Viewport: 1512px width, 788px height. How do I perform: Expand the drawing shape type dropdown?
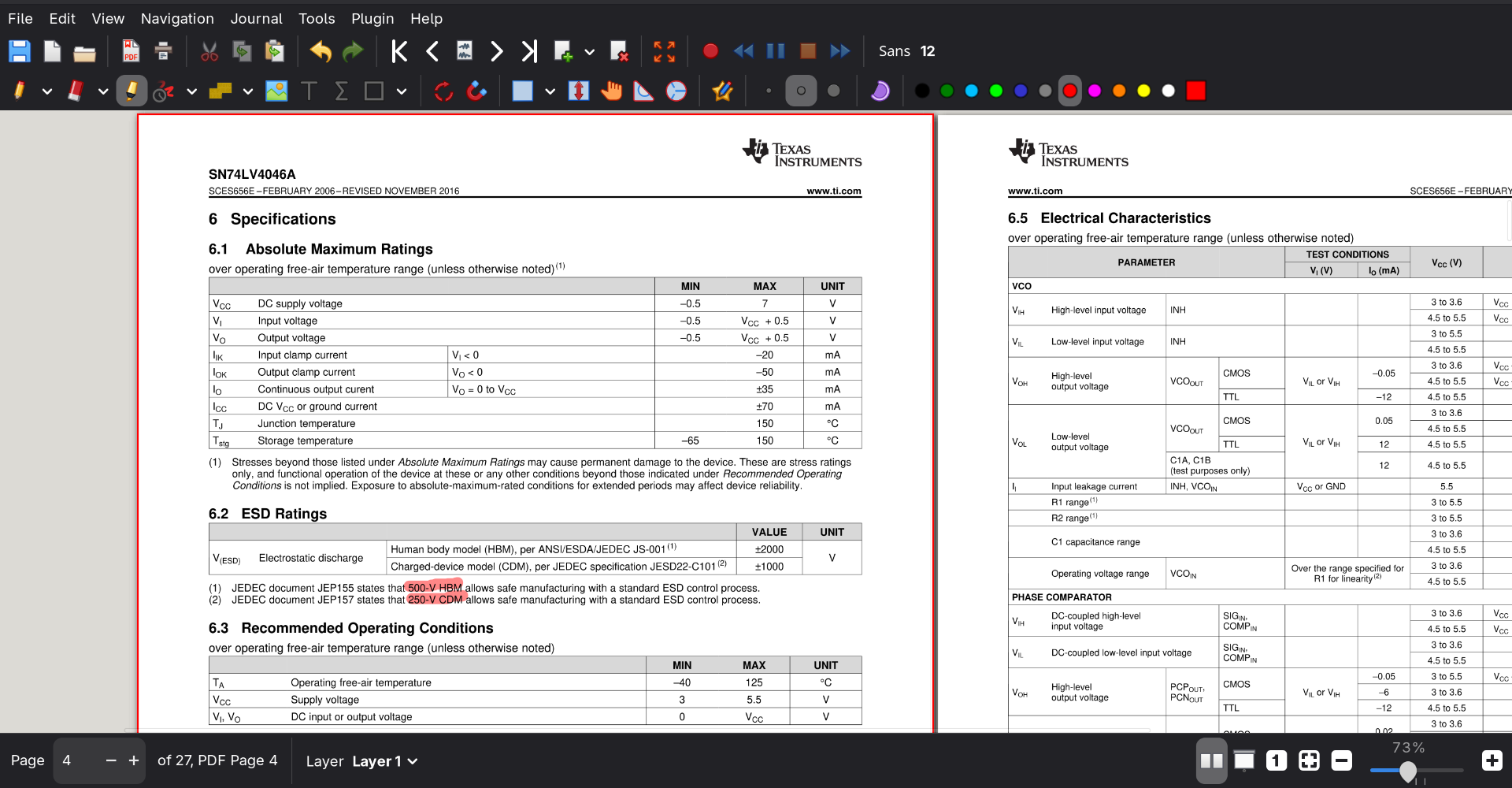coord(402,91)
